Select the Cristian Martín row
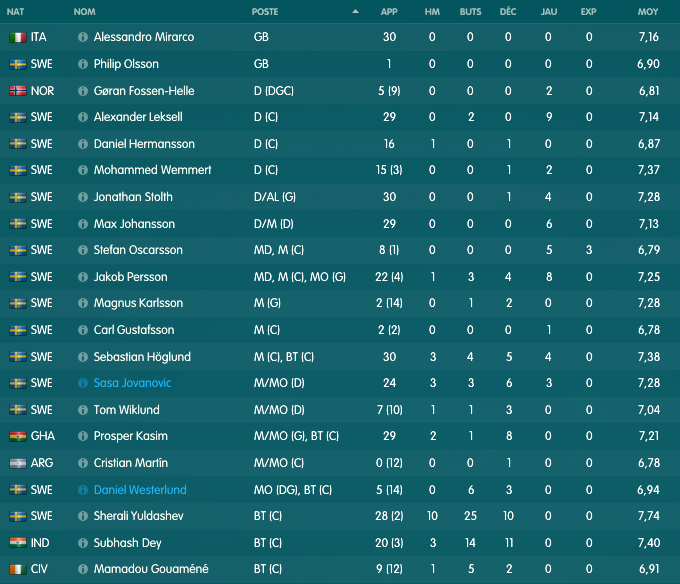Screen dimensions: 680x584 (340, 463)
